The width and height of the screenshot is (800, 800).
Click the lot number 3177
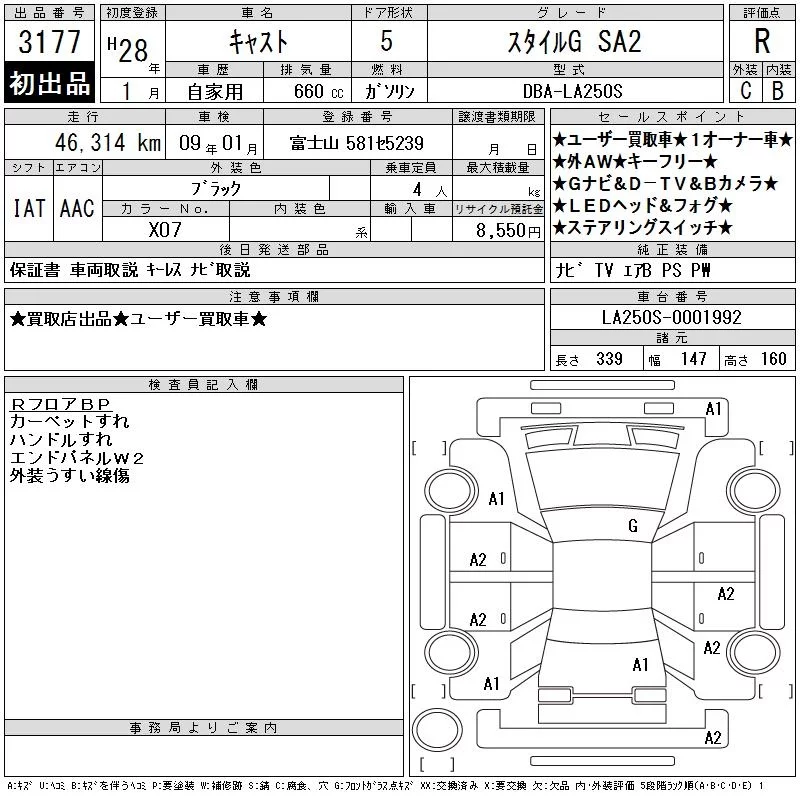49,41
